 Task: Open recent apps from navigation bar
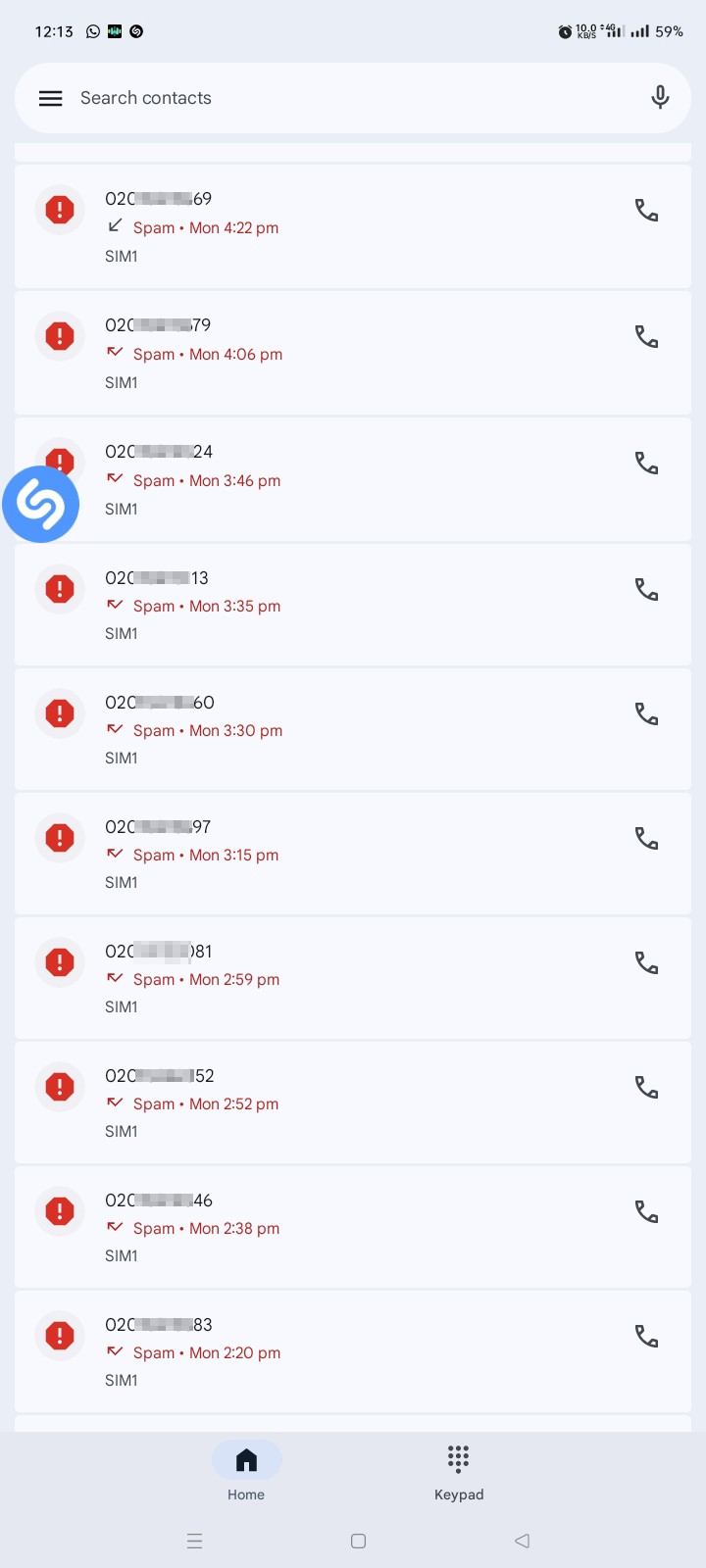click(194, 1541)
